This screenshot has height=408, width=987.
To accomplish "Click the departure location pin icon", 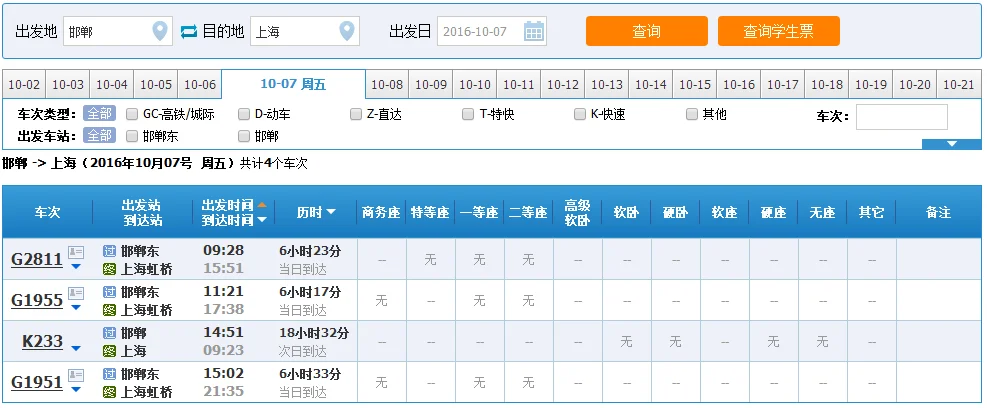I will 160,31.
